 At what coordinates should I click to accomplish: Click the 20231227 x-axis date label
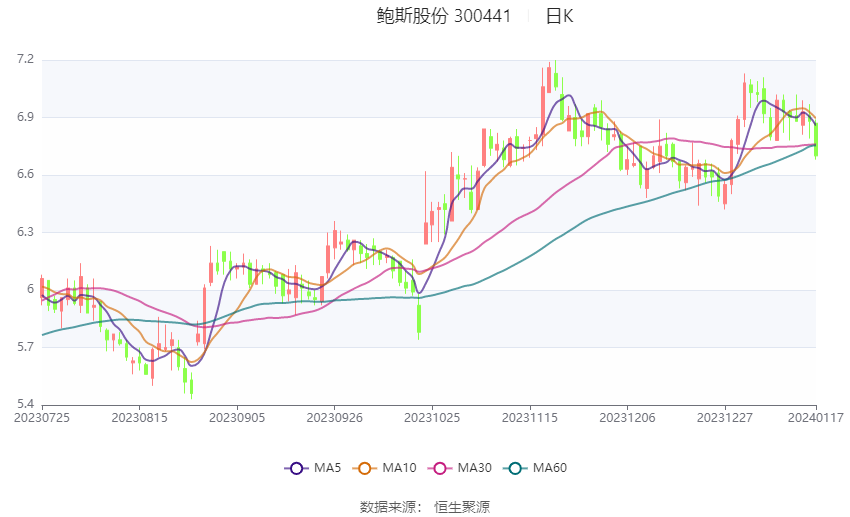coord(725,418)
